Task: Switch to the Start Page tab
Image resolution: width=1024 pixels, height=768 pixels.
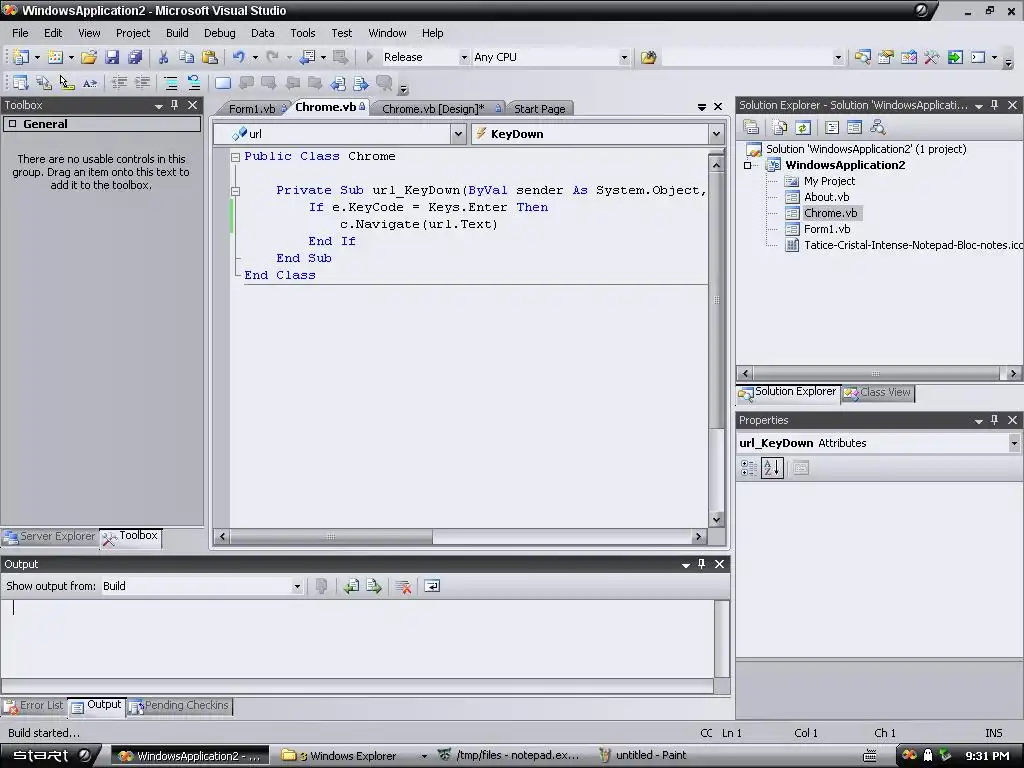Action: coord(539,109)
